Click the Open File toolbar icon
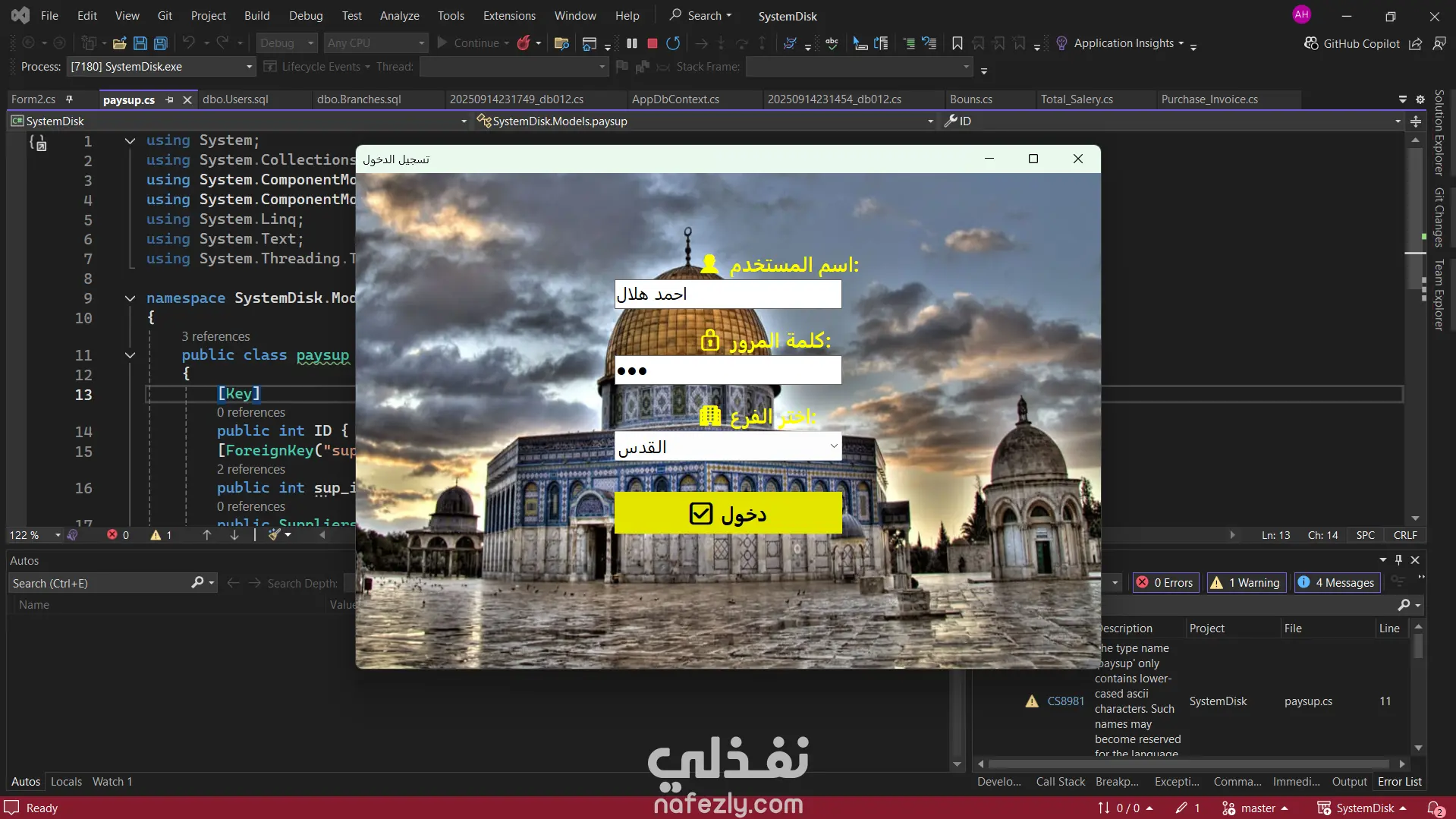 (119, 43)
